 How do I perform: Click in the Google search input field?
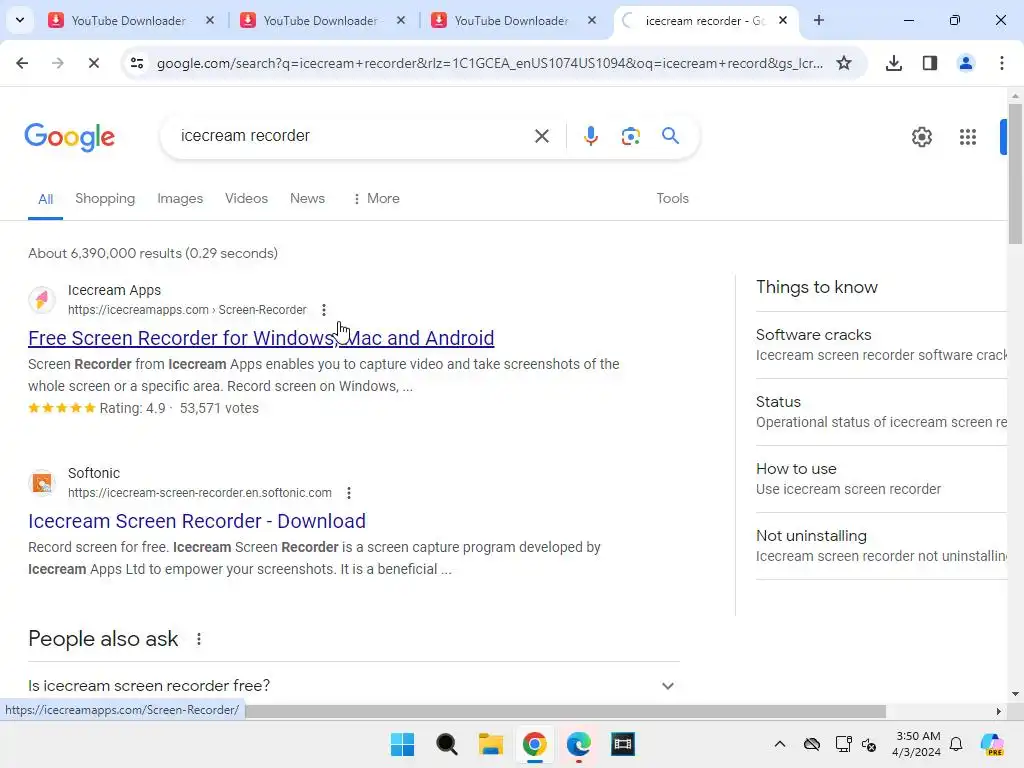tap(349, 136)
